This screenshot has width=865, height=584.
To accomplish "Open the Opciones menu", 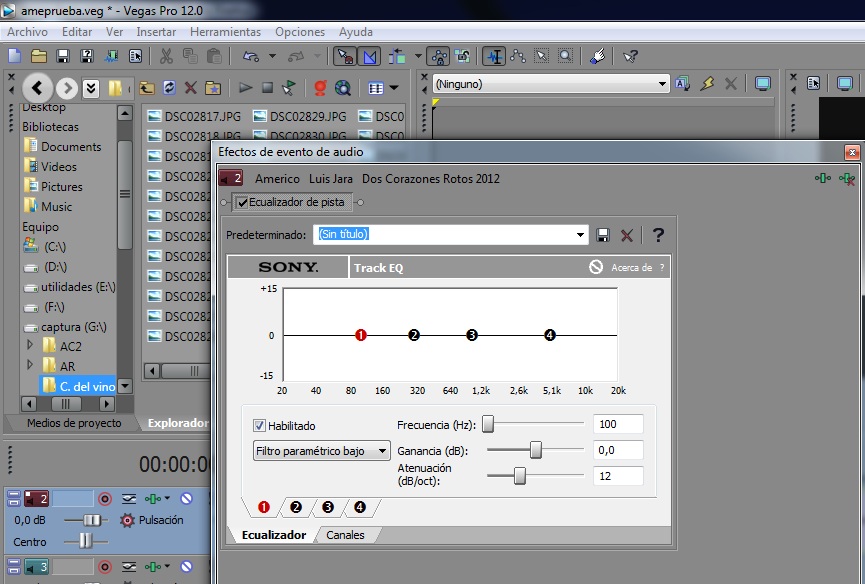I will coord(300,32).
